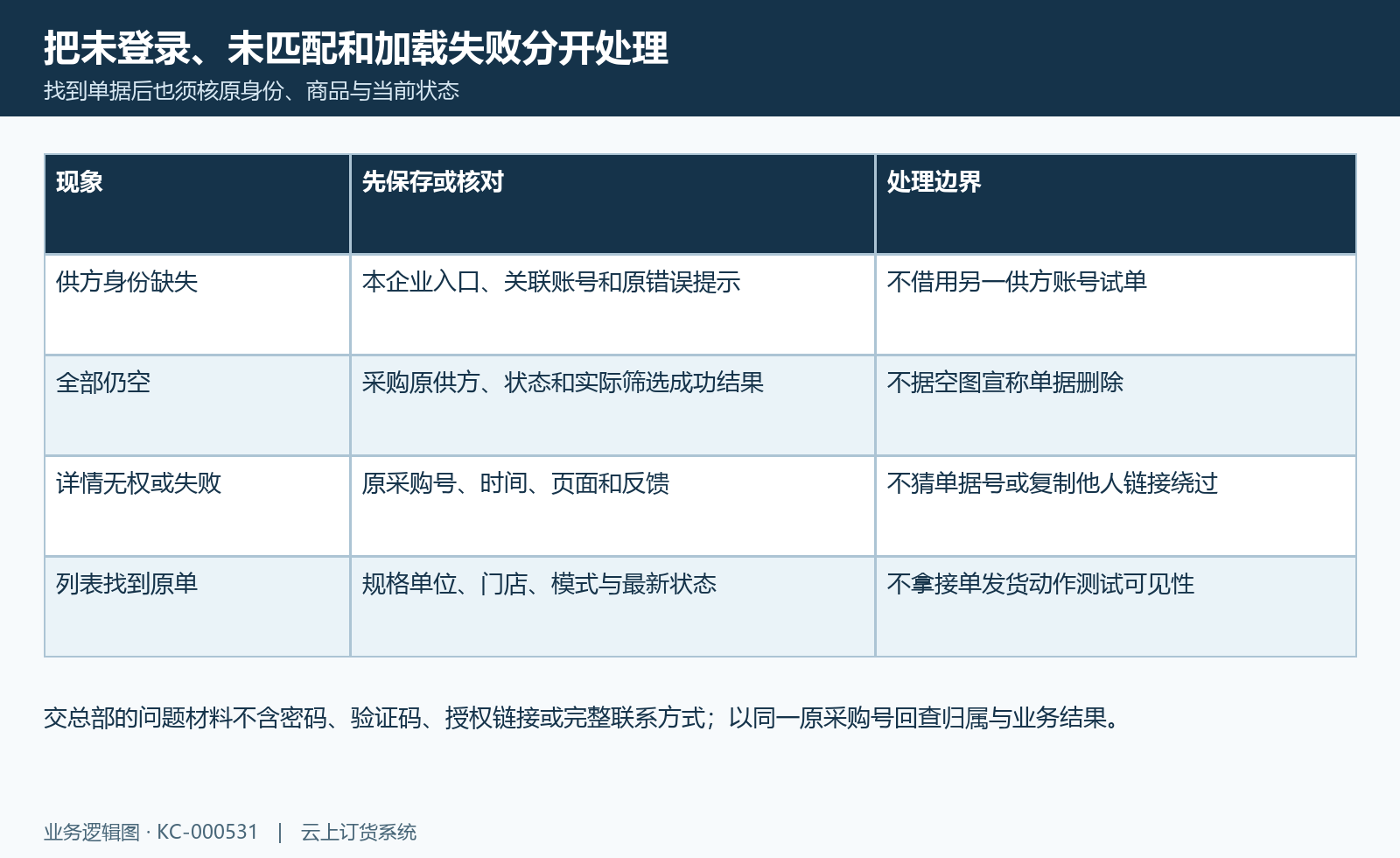
Task: Select the column header 先保存或核对
Action: point(612,204)
